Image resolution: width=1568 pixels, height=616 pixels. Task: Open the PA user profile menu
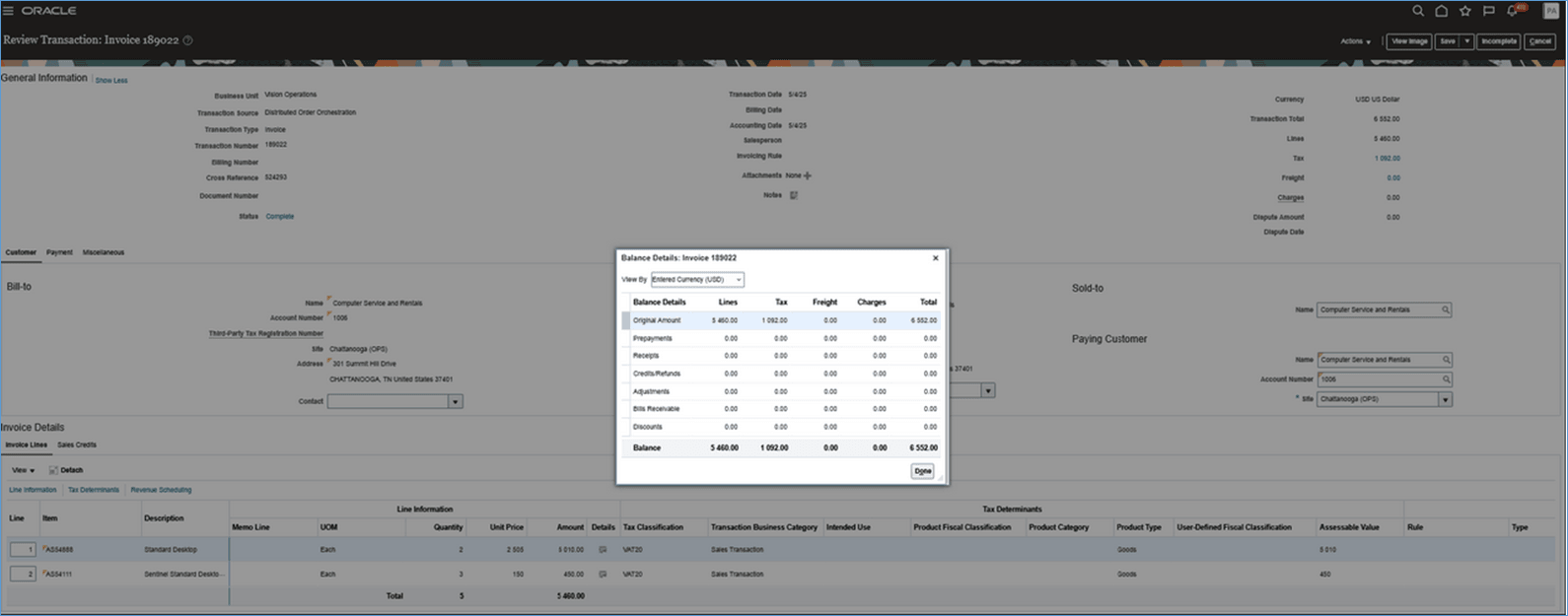point(1551,11)
